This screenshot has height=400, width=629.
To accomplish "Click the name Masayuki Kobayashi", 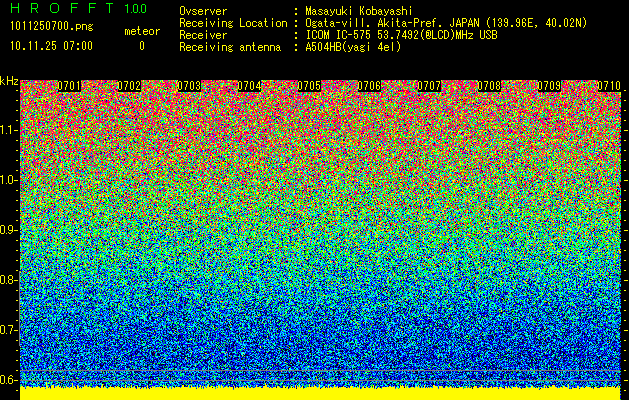I will (x=359, y=11).
